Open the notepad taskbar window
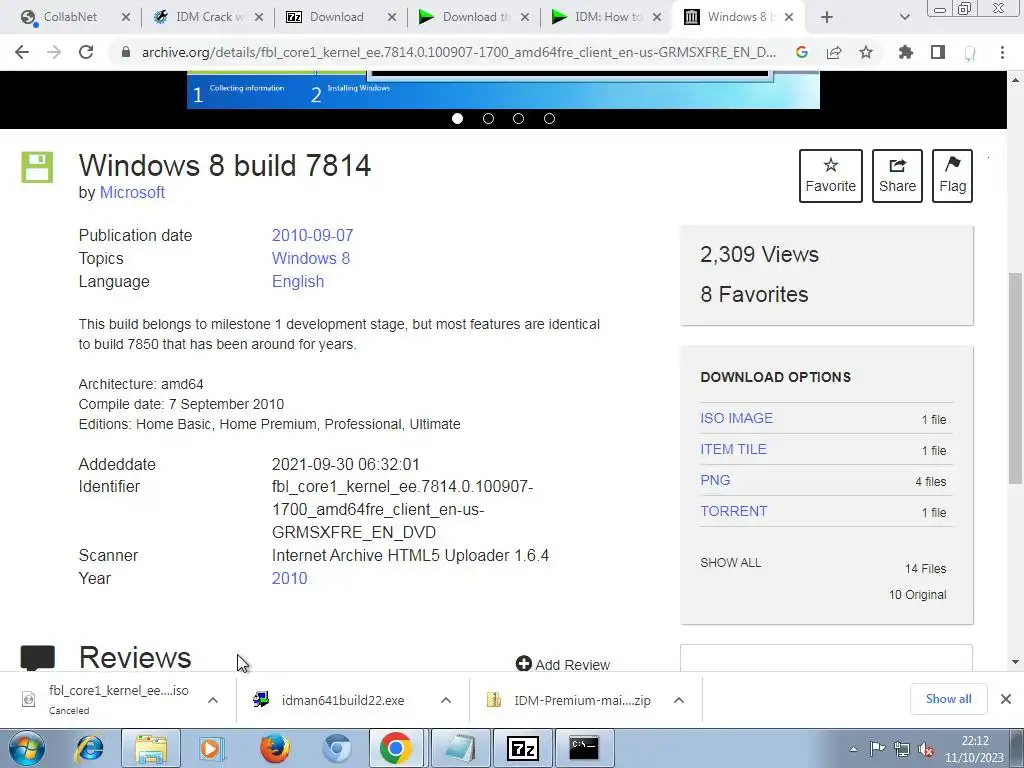Screen dimensions: 1024x768 [x=460, y=748]
